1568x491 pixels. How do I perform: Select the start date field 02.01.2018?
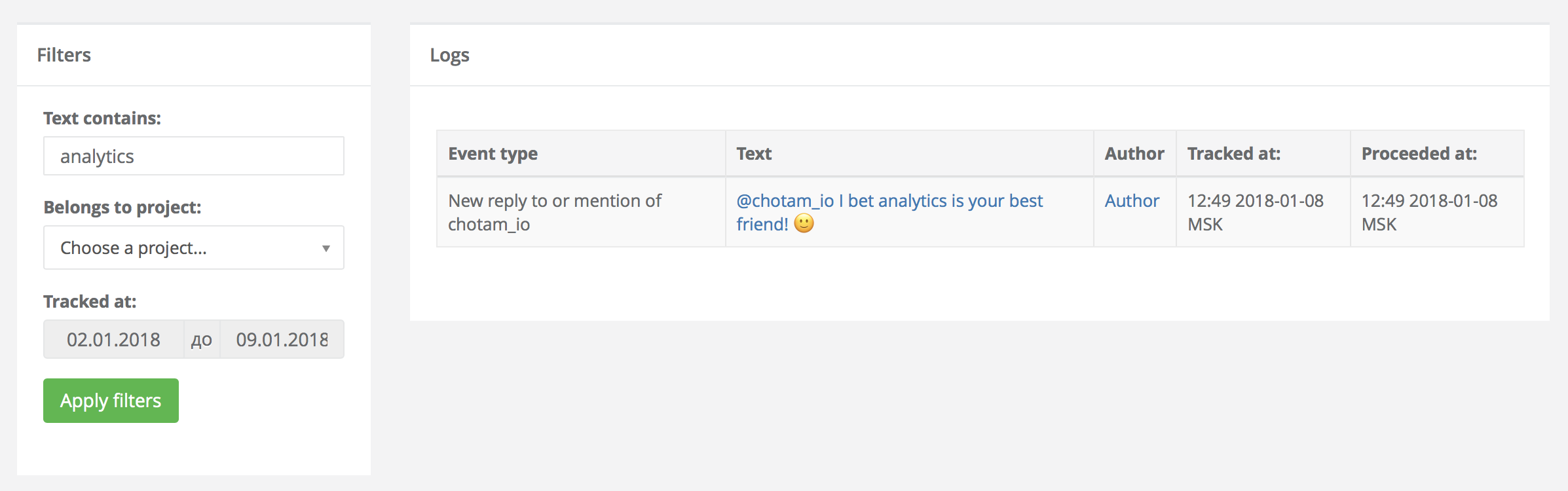click(x=113, y=340)
